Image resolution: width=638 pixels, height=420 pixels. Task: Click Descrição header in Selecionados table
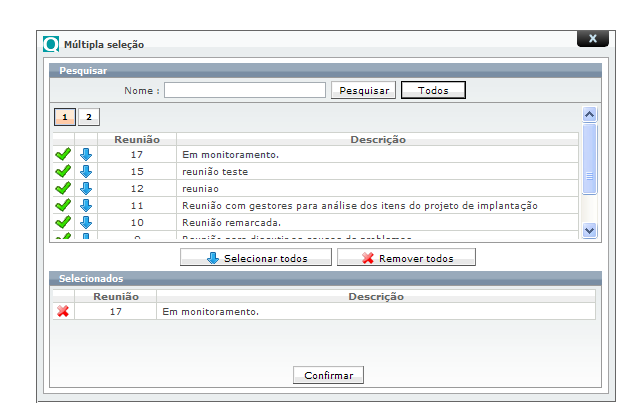pyautogui.click(x=376, y=296)
